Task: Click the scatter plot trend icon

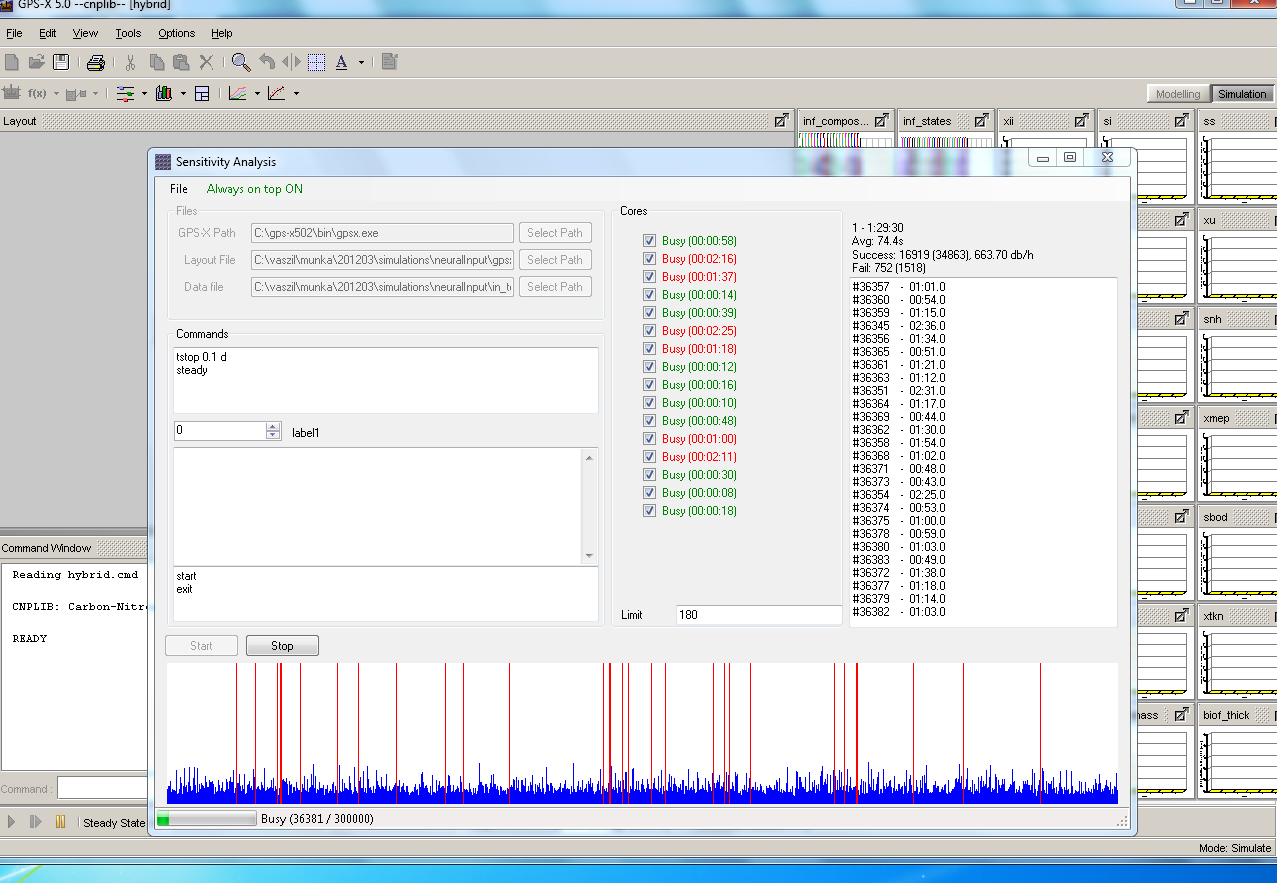Action: pyautogui.click(x=277, y=93)
